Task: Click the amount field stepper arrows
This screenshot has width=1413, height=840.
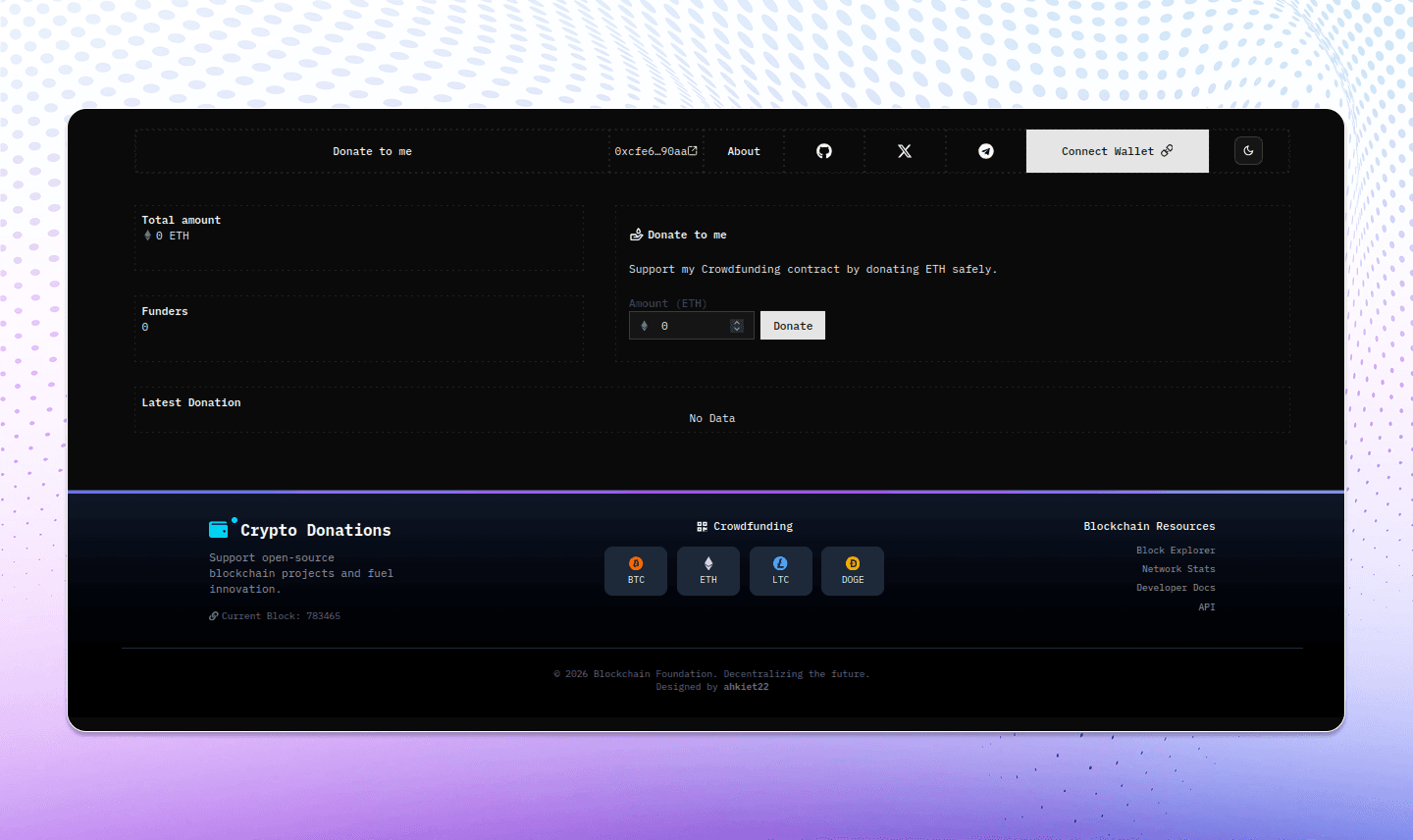Action: click(737, 326)
